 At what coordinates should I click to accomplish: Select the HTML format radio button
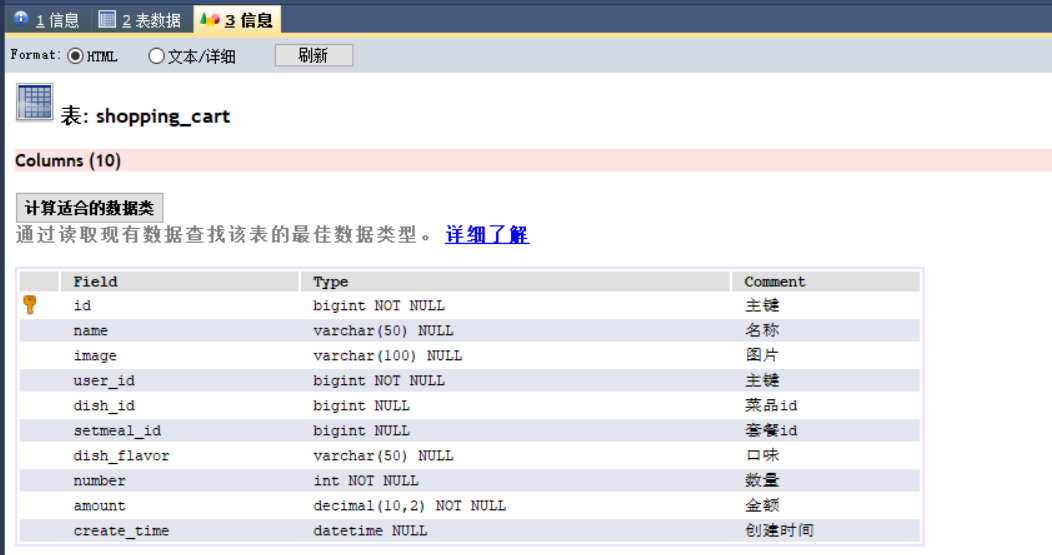pyautogui.click(x=75, y=56)
